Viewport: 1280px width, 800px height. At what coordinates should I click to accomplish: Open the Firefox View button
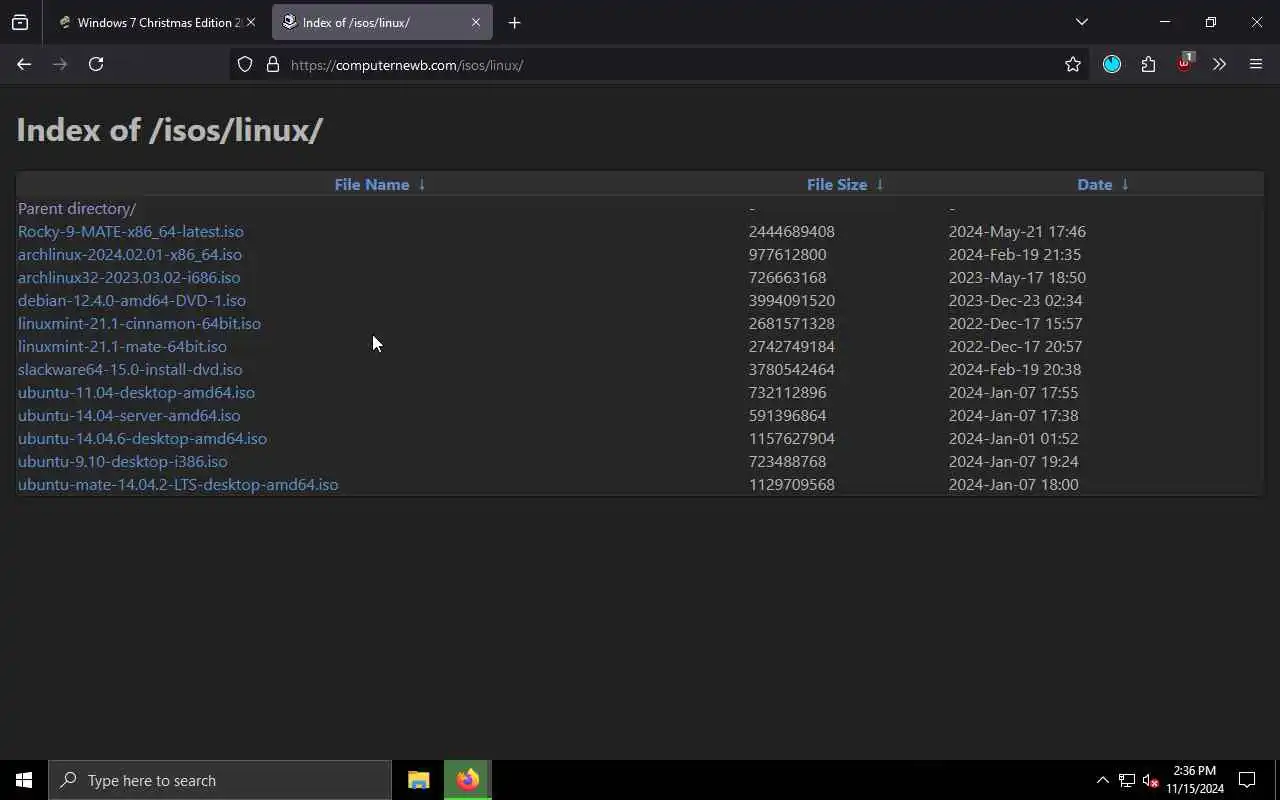point(20,22)
